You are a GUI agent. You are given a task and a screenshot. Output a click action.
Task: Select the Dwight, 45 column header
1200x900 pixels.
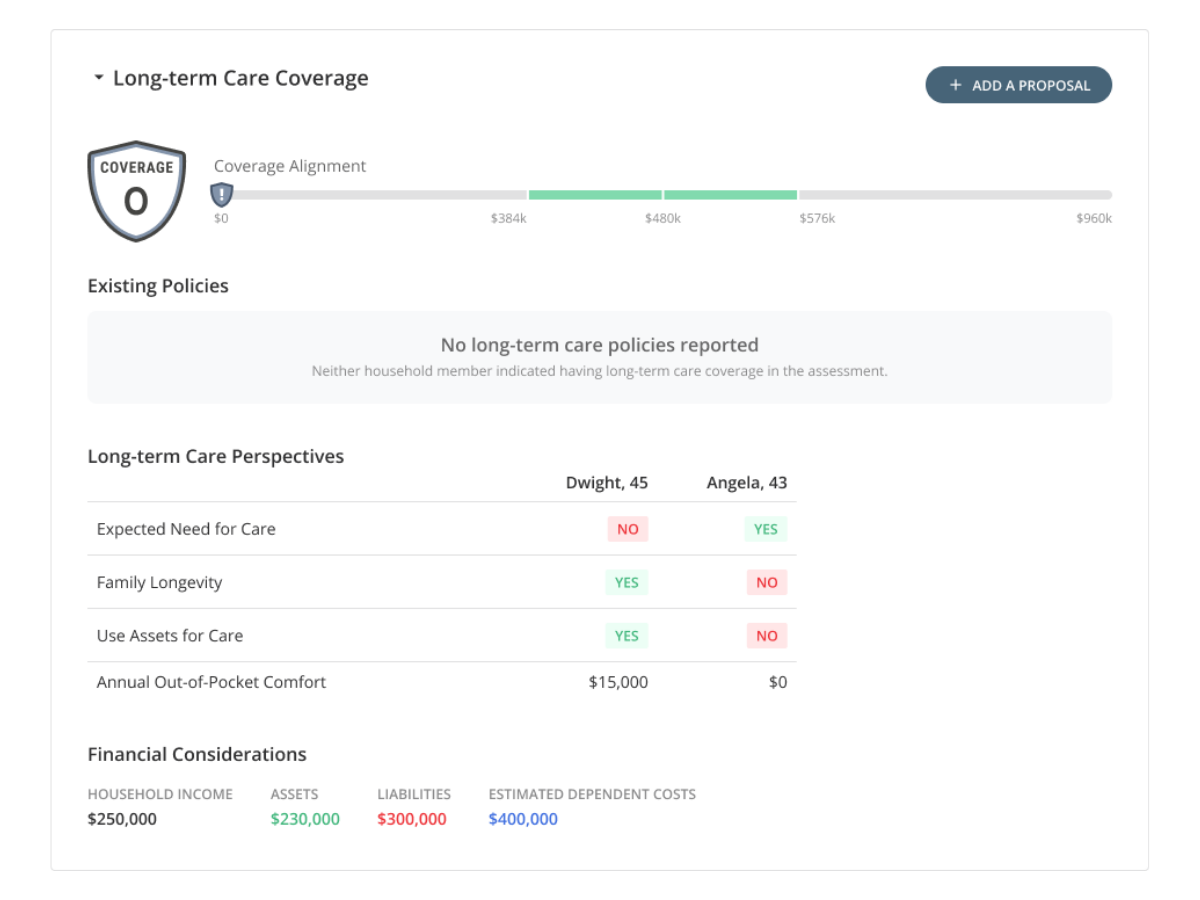coord(607,482)
